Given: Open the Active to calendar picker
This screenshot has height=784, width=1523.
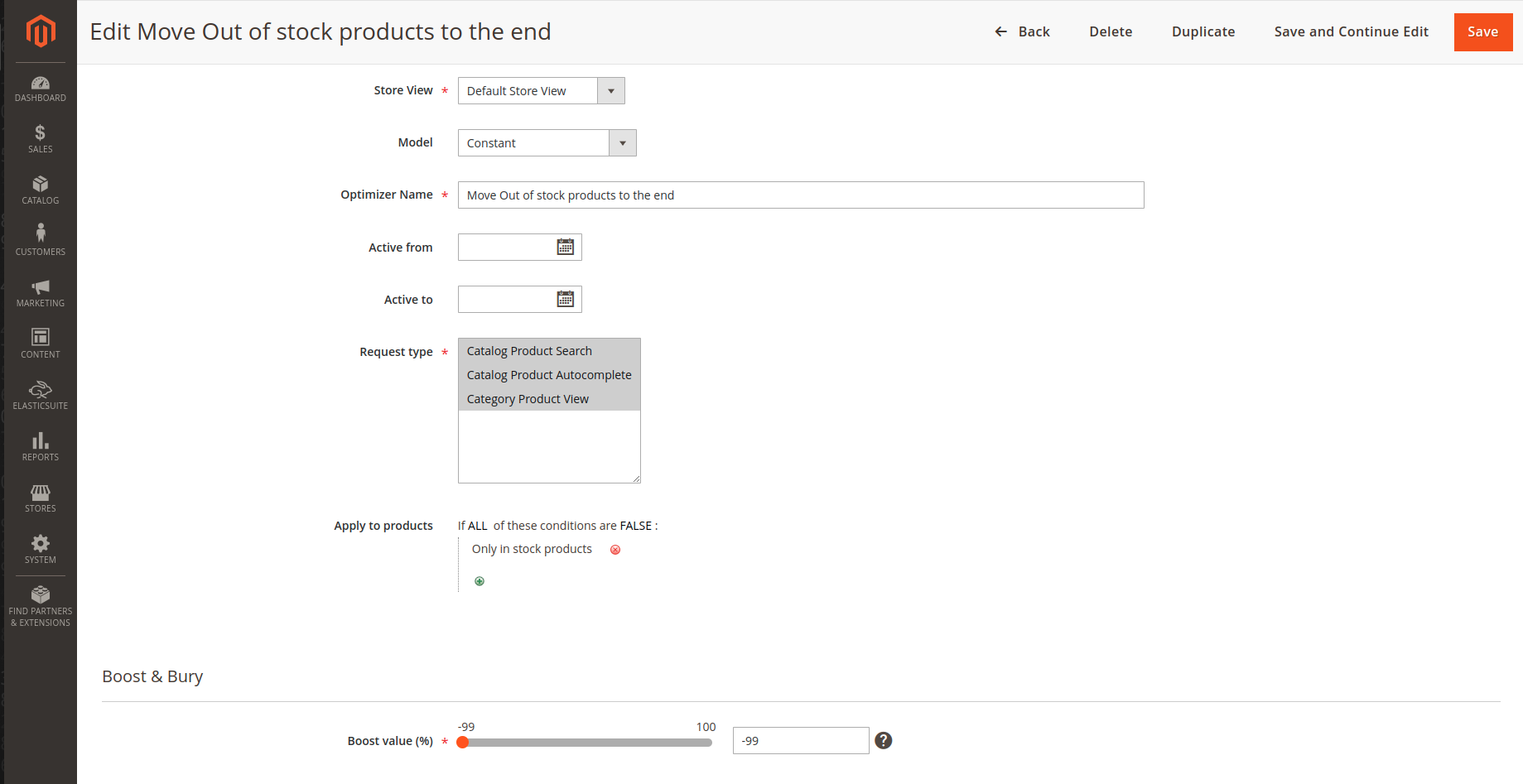Looking at the screenshot, I should tap(566, 299).
